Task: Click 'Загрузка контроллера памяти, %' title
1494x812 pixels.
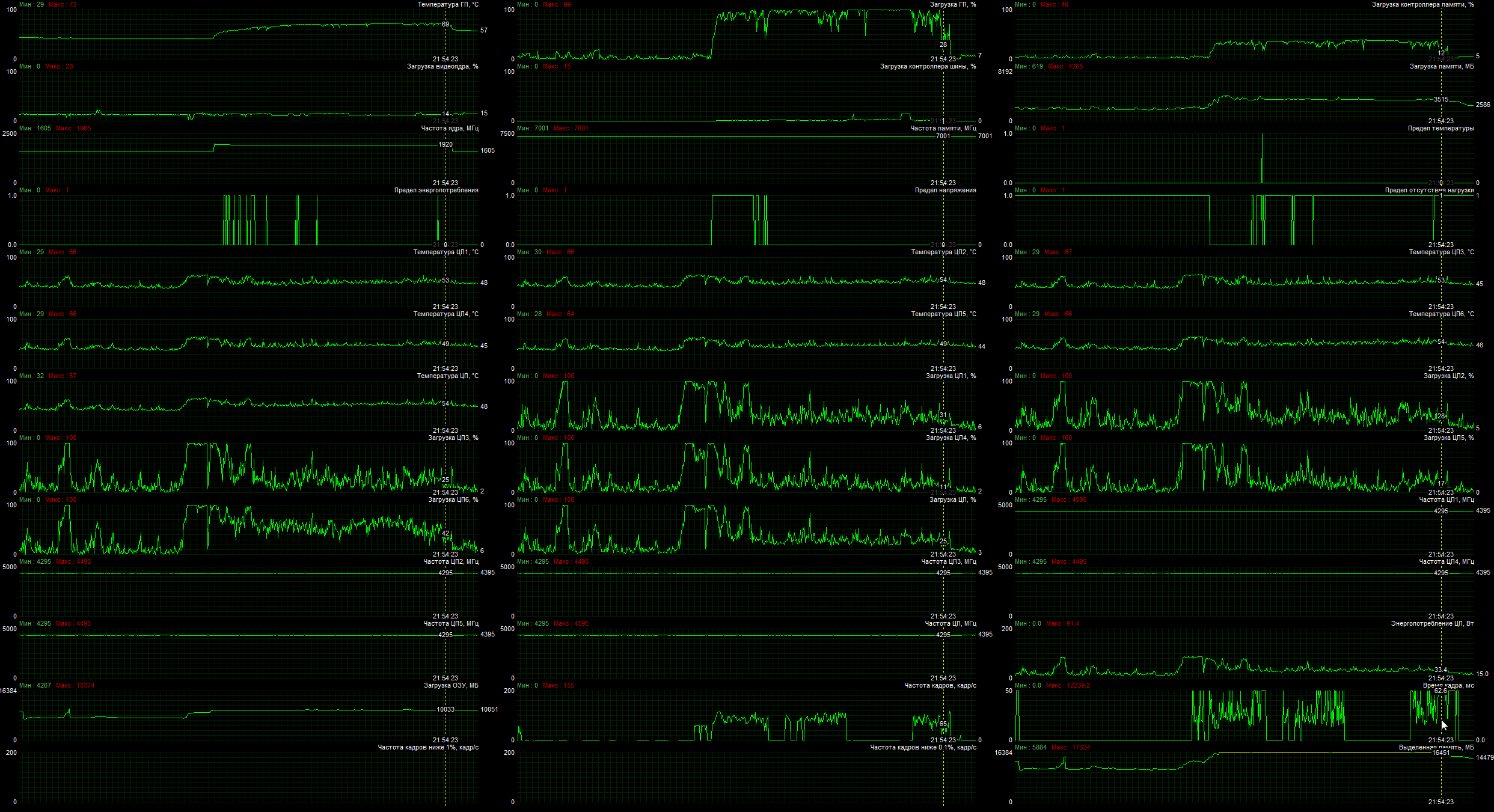Action: pos(1423,4)
